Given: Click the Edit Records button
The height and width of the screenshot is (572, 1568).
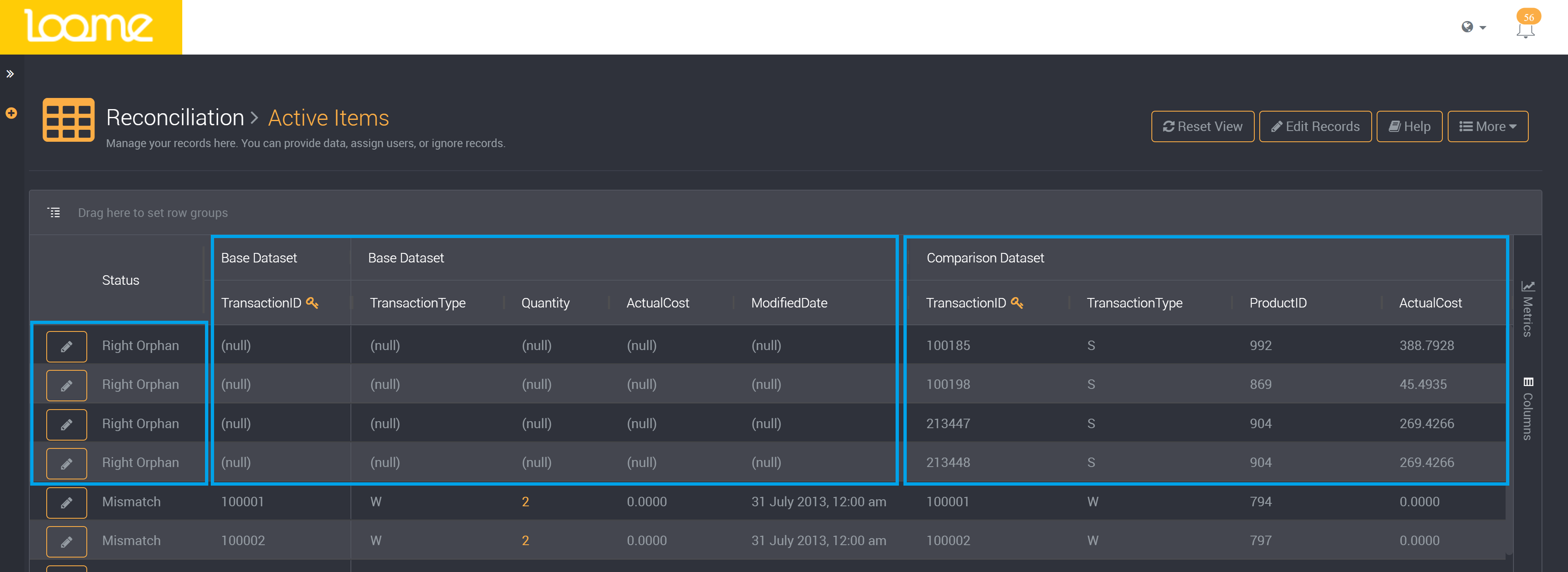Looking at the screenshot, I should [1315, 126].
